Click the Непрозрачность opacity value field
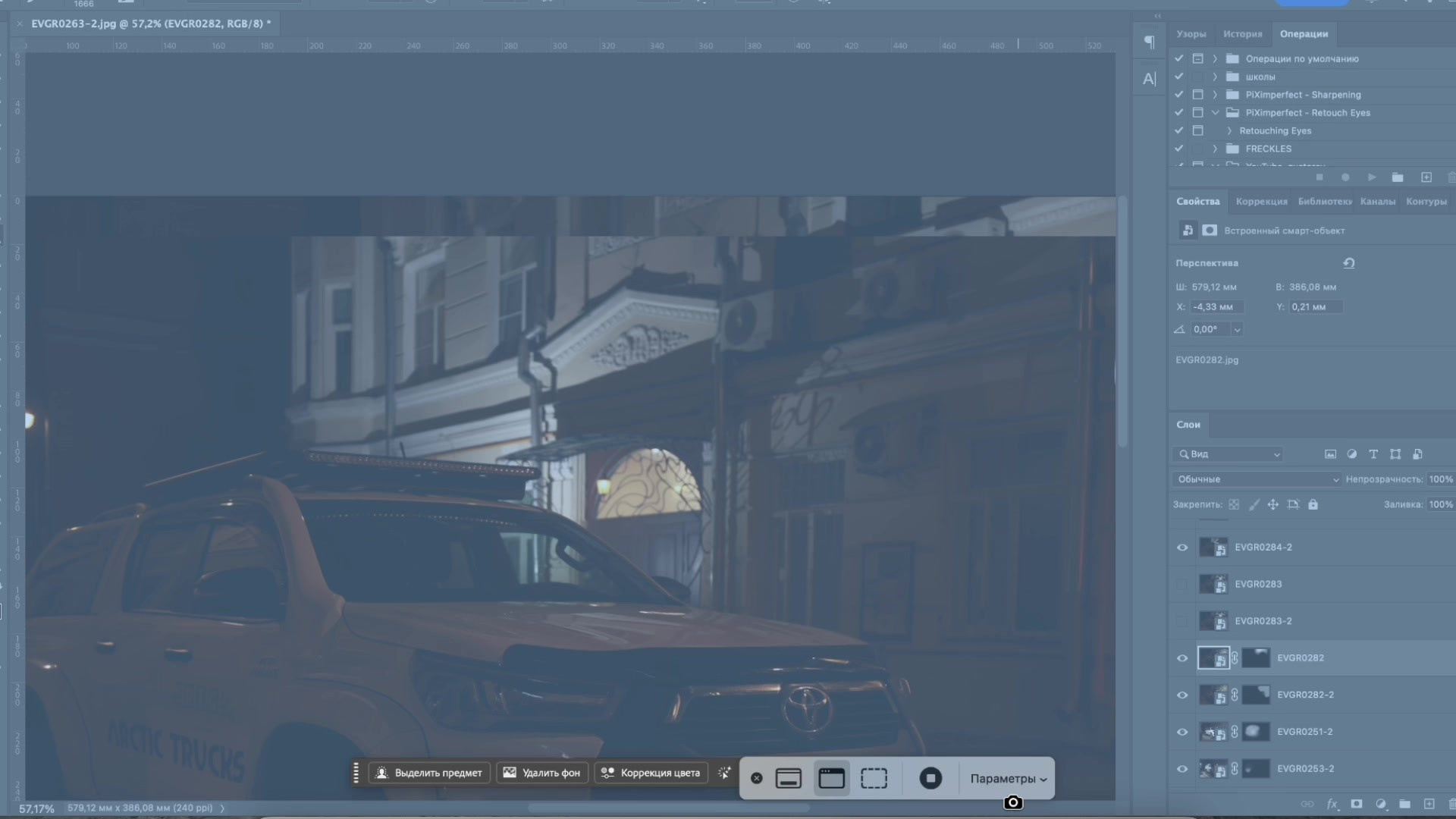Viewport: 1456px width, 819px height. (x=1440, y=479)
